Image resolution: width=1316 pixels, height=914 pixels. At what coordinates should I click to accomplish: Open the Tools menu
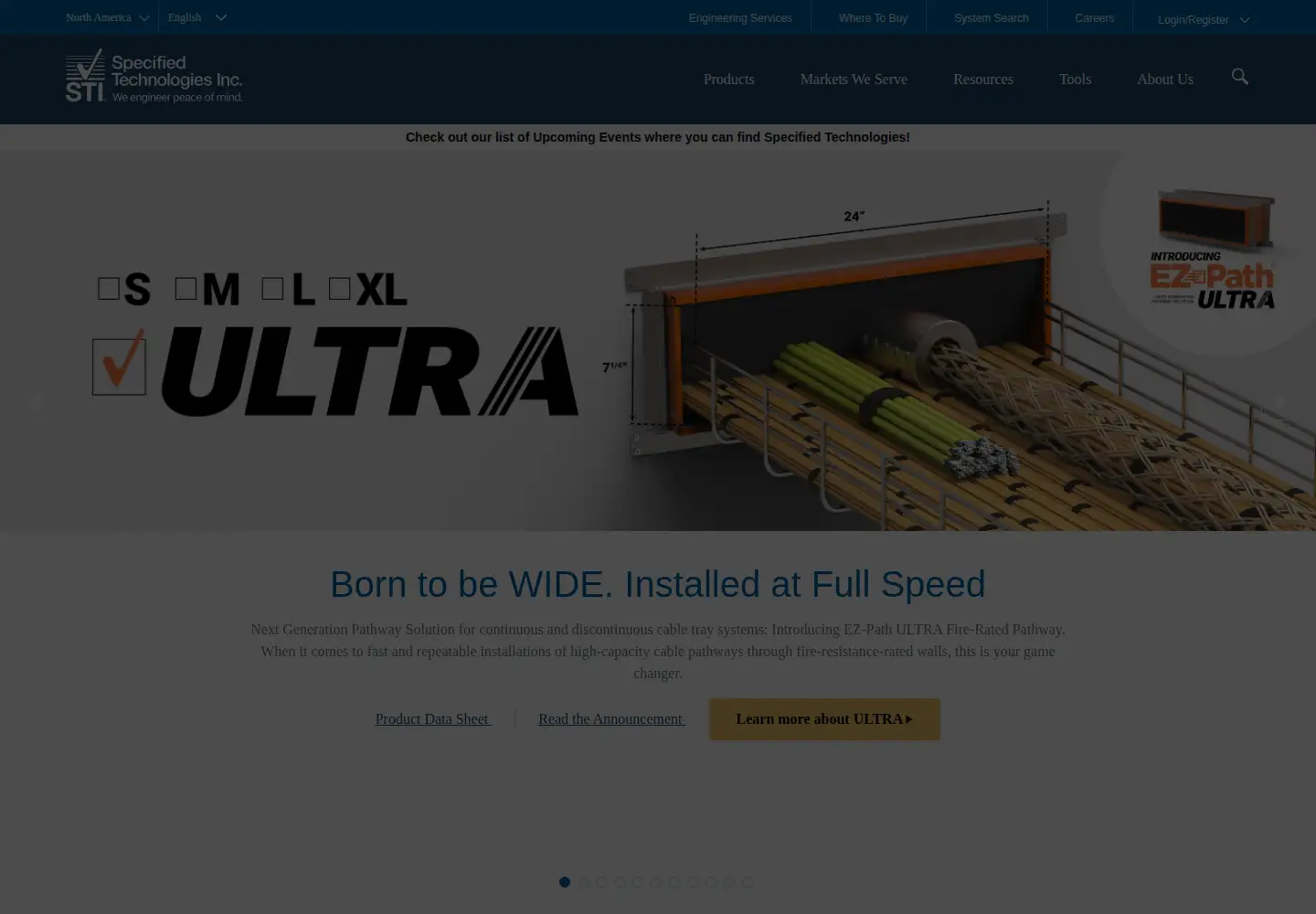[1075, 80]
